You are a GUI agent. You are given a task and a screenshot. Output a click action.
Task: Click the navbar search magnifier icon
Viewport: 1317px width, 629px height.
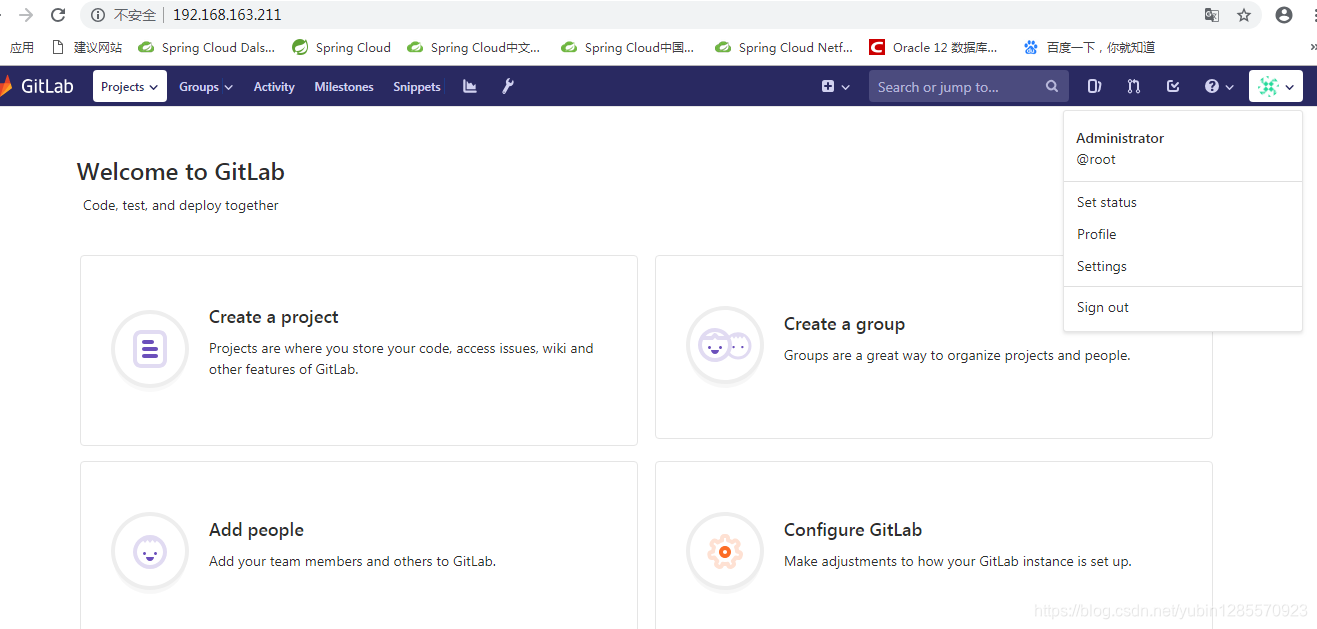point(1052,87)
